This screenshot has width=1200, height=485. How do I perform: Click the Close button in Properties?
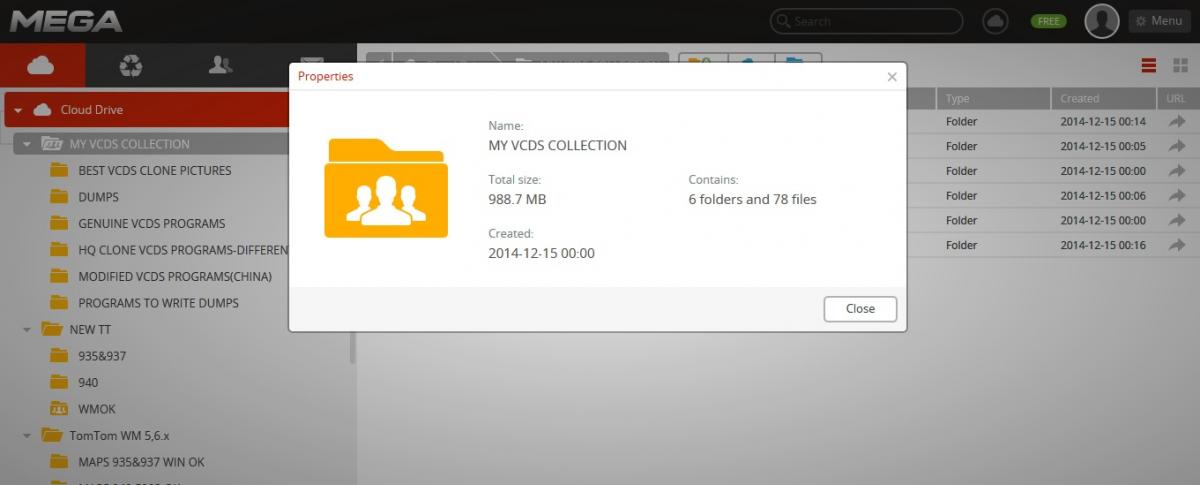click(x=860, y=309)
